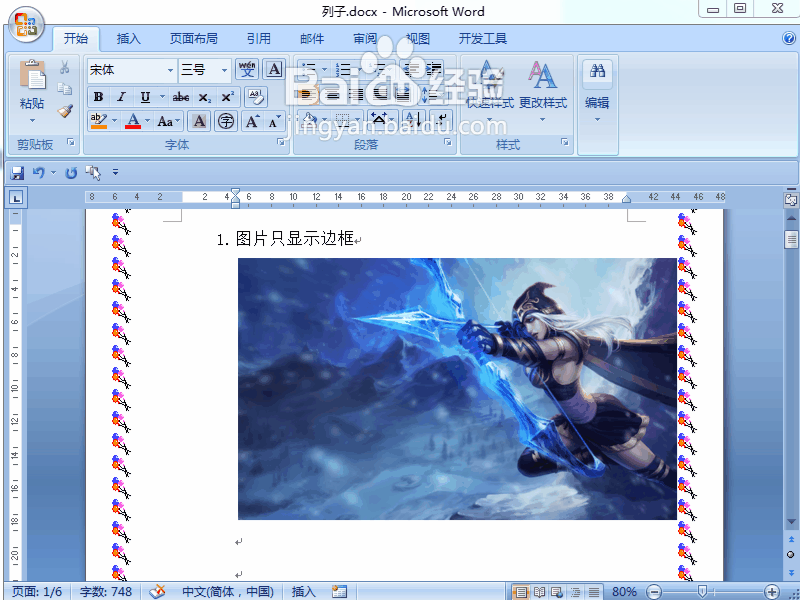Apply subscript formatting
The height and width of the screenshot is (600, 800).
click(x=204, y=97)
